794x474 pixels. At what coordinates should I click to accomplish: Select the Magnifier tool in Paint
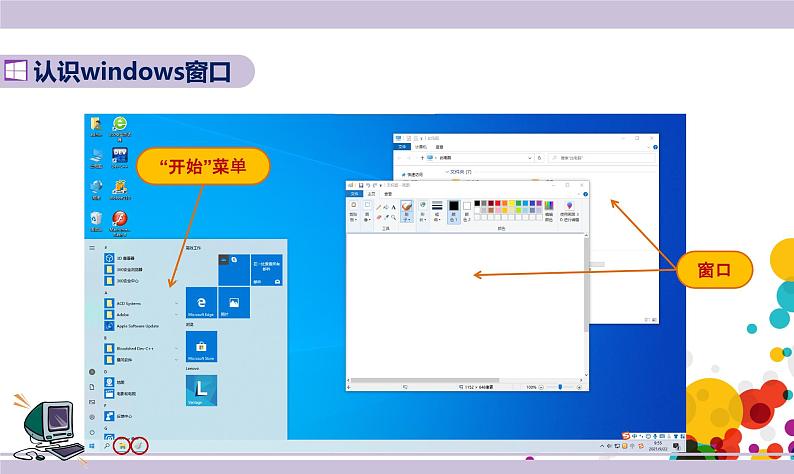[x=393, y=217]
